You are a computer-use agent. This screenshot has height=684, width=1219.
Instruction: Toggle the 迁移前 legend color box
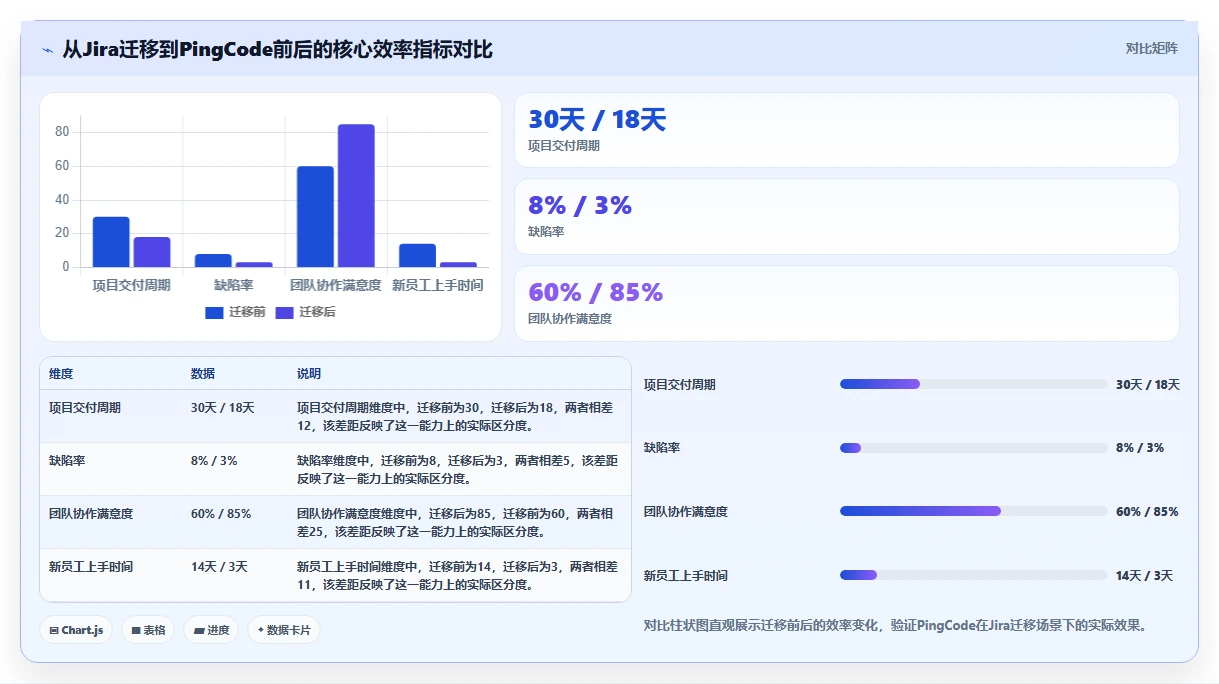click(214, 312)
